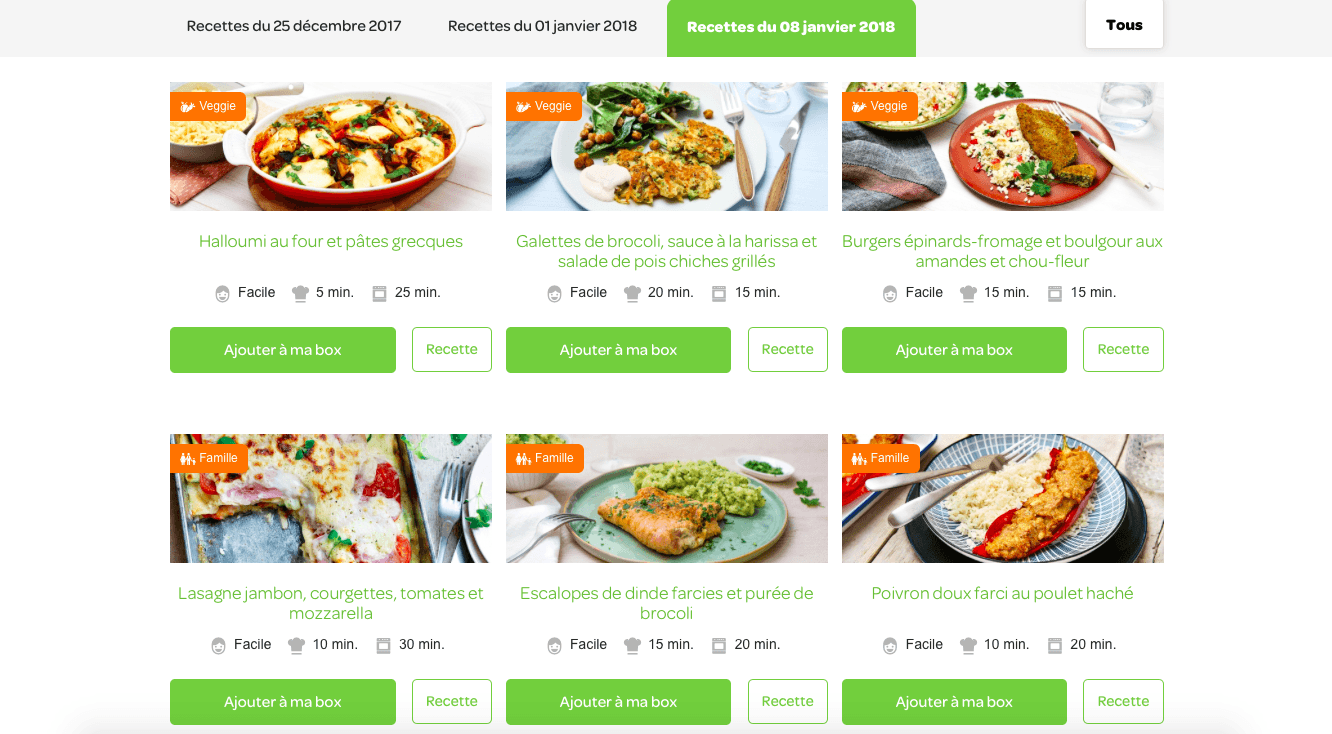Click the oven icon under Lasagne jambon recipe

(383, 645)
